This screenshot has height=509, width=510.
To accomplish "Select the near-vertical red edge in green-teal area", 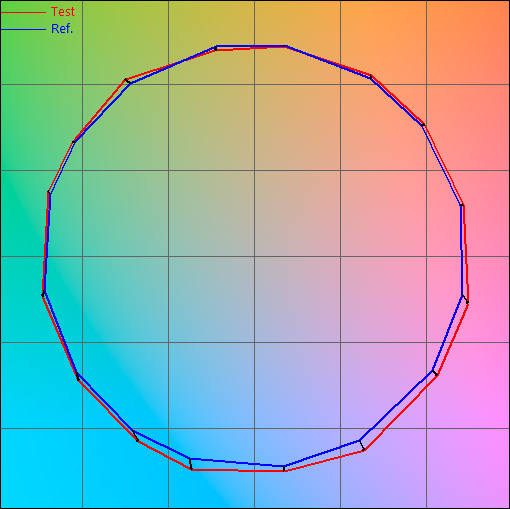I will [46, 243].
